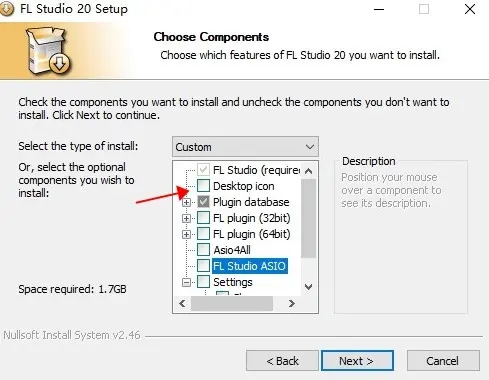This screenshot has width=489, height=380.
Task: Expand the Plugin database tree node
Action: pyautogui.click(x=187, y=202)
